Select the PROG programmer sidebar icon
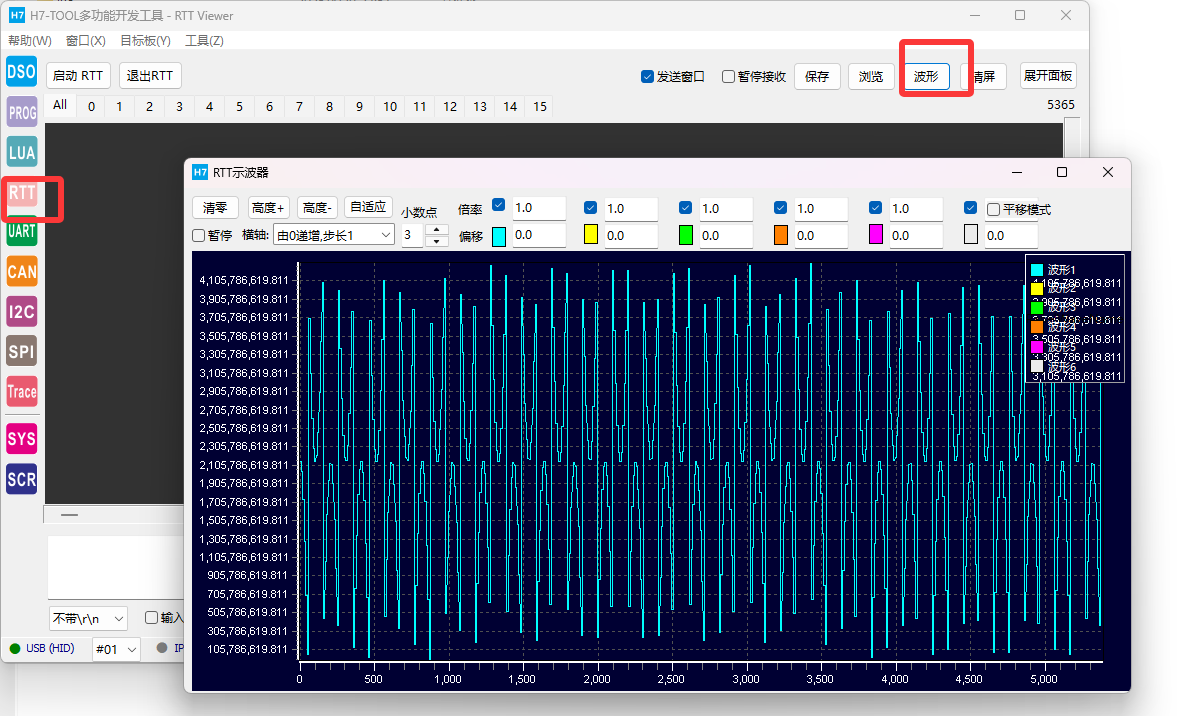Image resolution: width=1199 pixels, height=716 pixels. point(21,113)
